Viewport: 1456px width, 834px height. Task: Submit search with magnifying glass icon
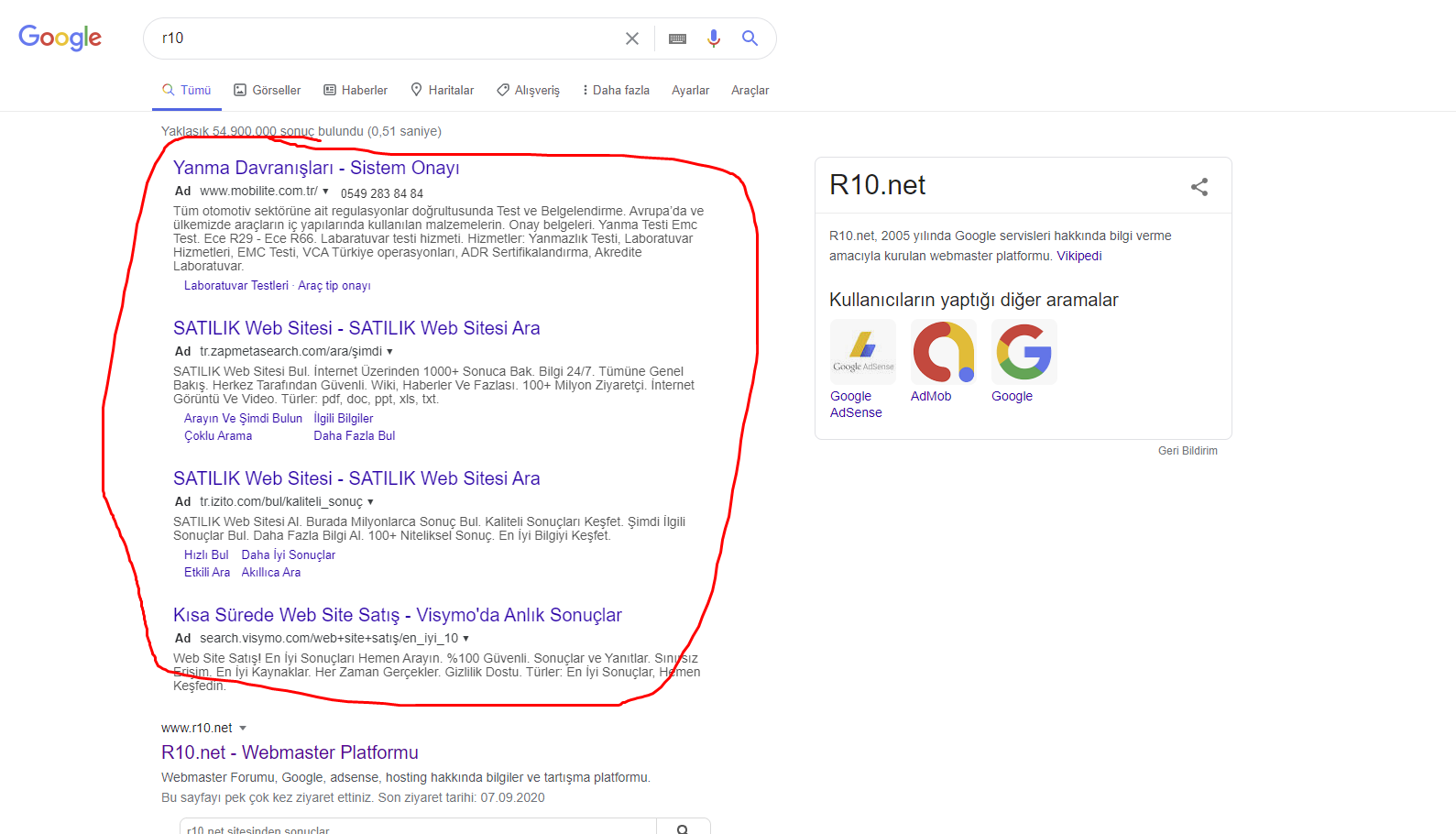[x=750, y=38]
